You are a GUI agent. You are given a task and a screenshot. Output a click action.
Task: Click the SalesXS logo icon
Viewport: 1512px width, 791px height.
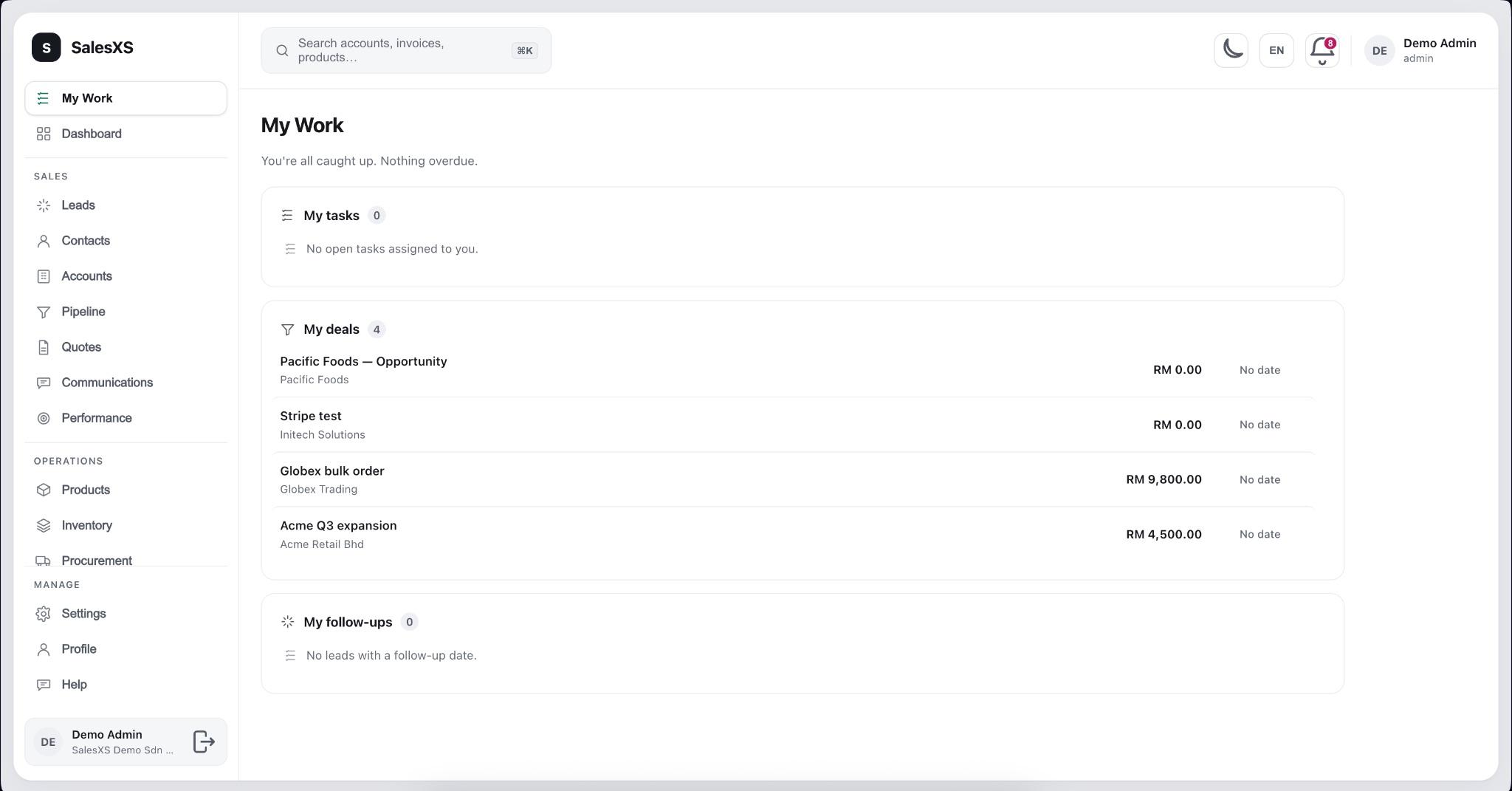[47, 47]
